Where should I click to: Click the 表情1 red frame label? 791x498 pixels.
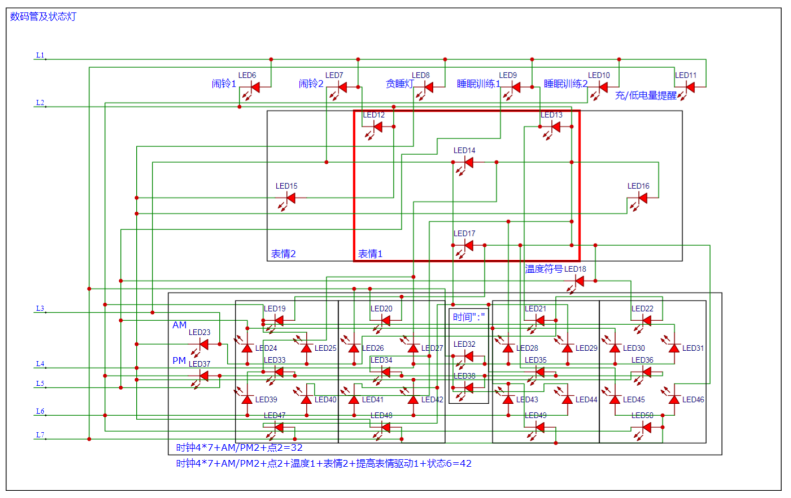[370, 254]
